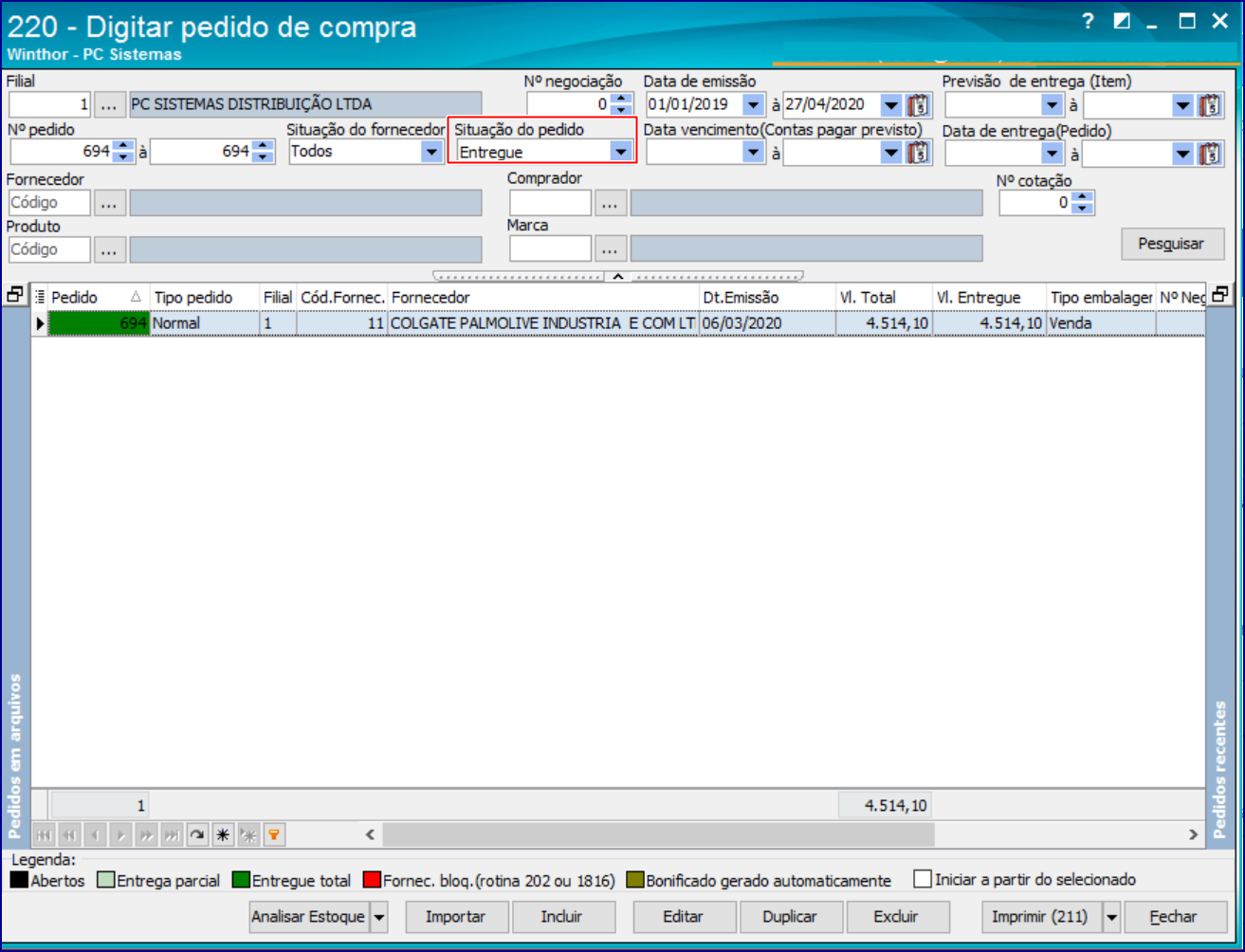Click the Editar button
Screen dimensions: 1245x952
point(683,917)
